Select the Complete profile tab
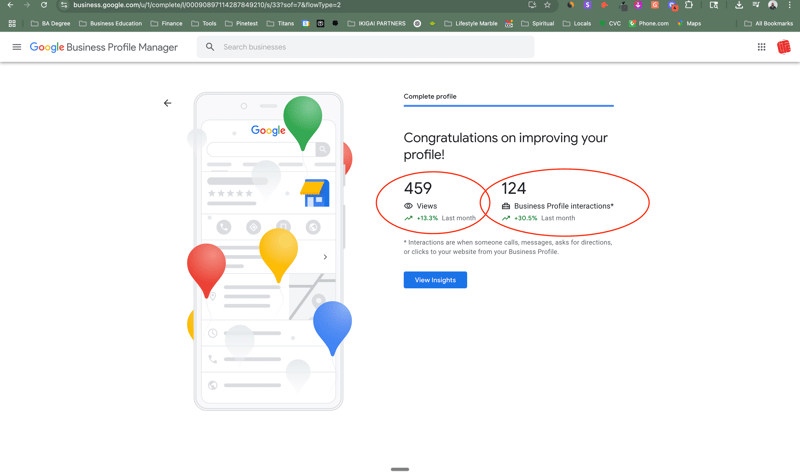 [x=430, y=96]
